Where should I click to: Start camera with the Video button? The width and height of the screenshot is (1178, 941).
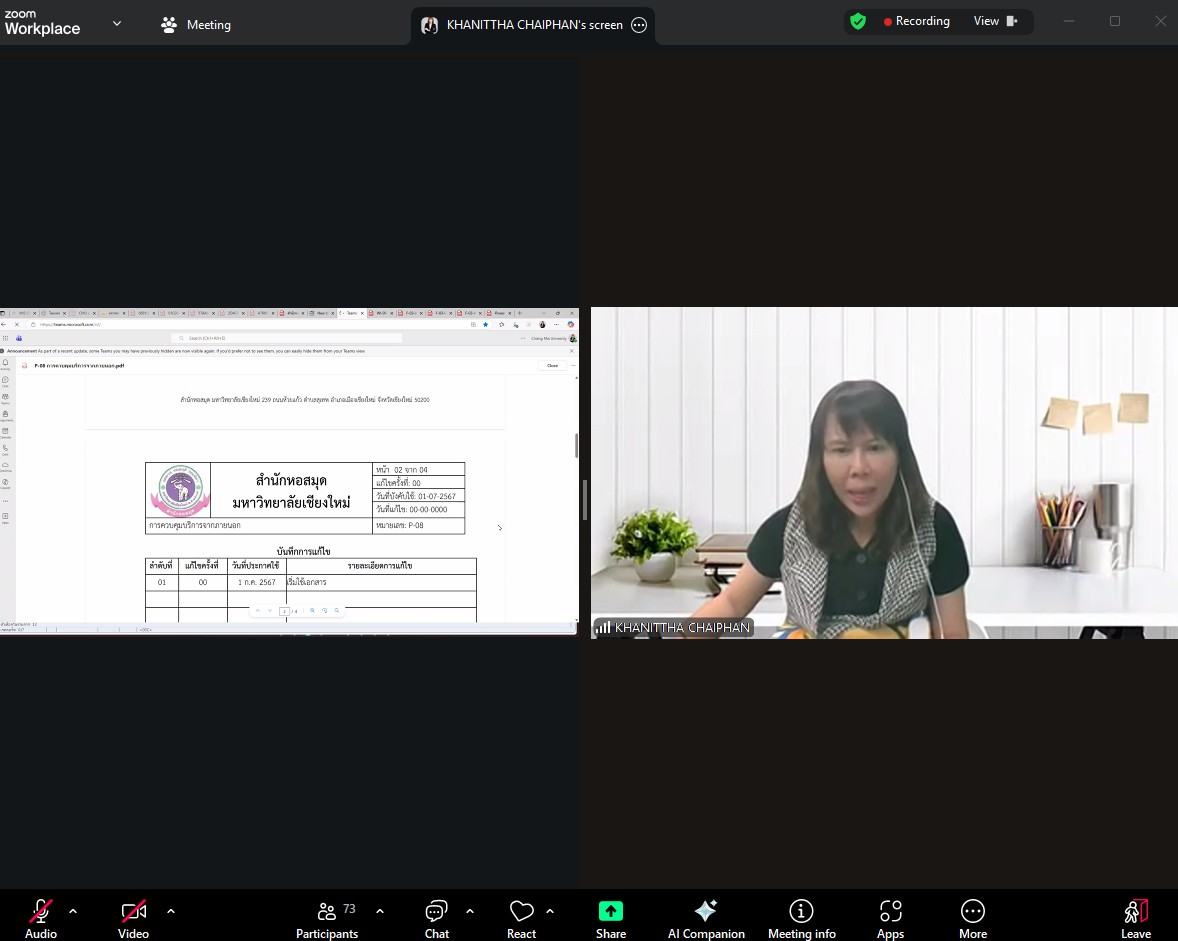[133, 918]
